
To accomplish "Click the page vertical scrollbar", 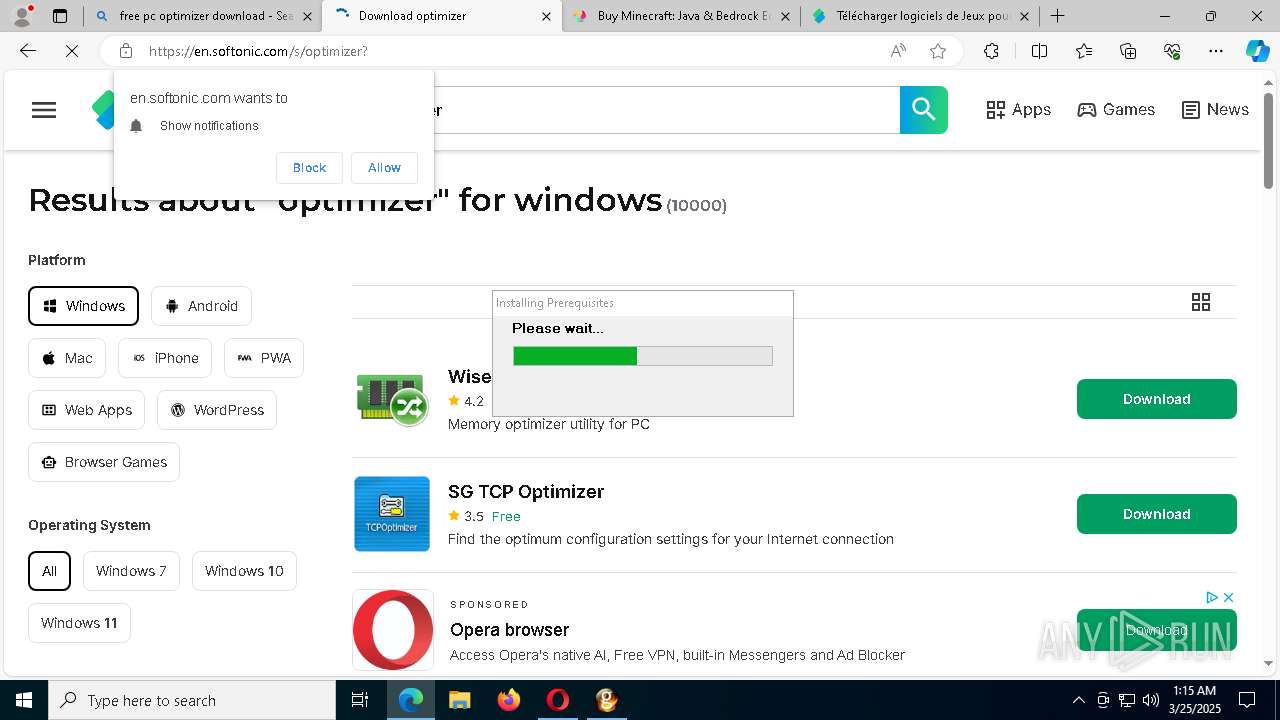I will pos(1268,140).
